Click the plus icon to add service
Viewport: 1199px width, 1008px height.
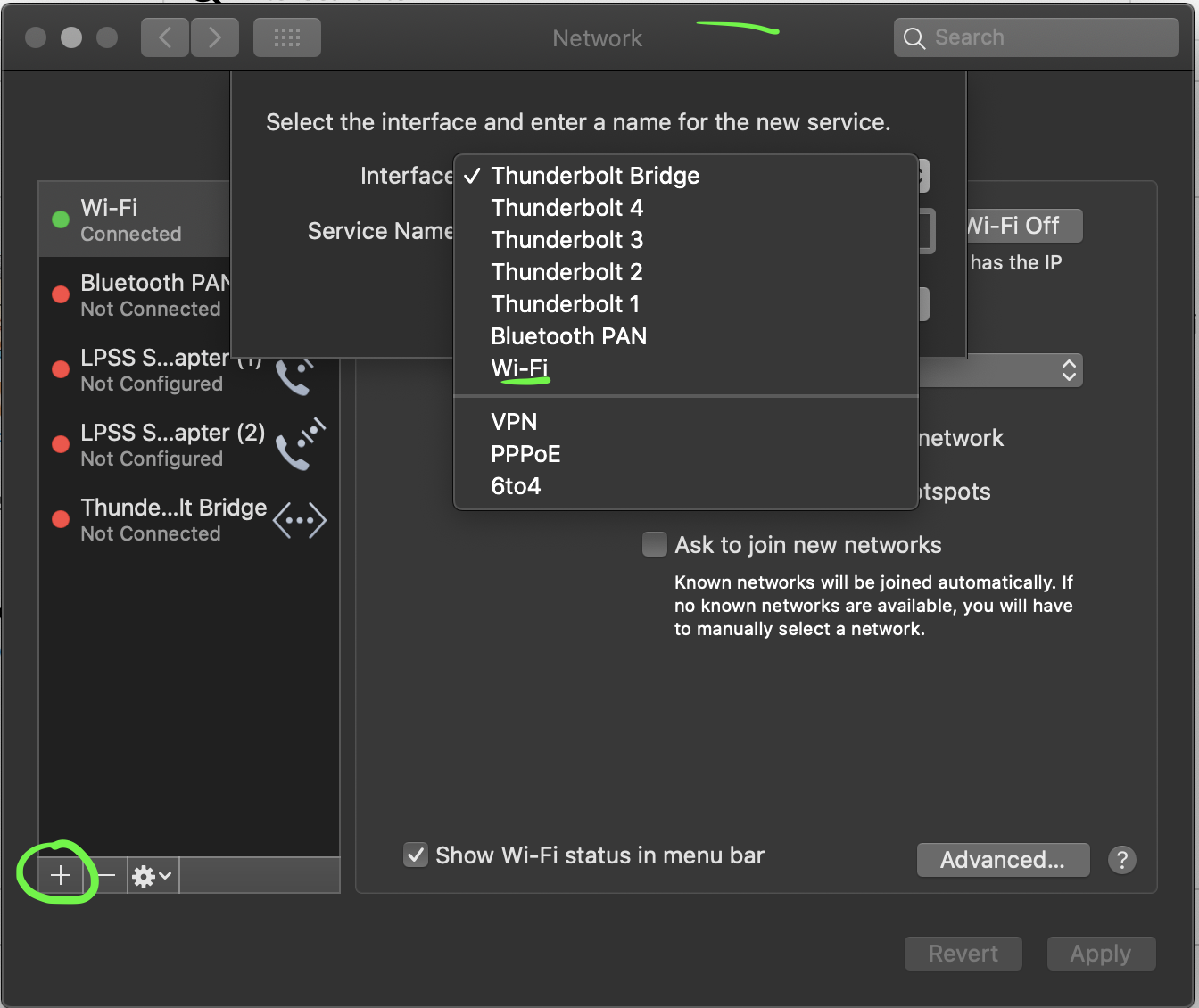click(60, 876)
